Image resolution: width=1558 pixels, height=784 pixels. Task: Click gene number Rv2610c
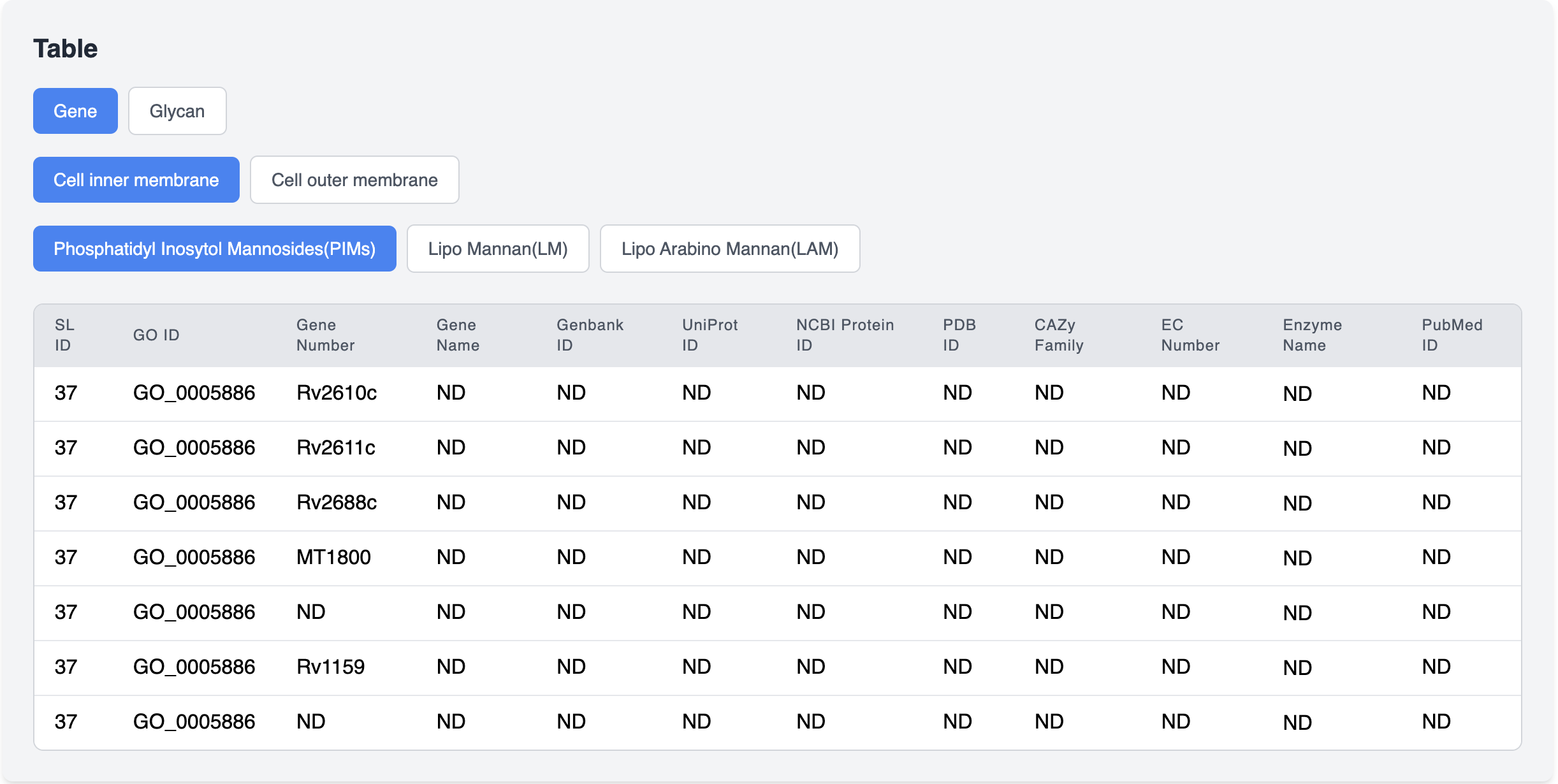pyautogui.click(x=337, y=393)
